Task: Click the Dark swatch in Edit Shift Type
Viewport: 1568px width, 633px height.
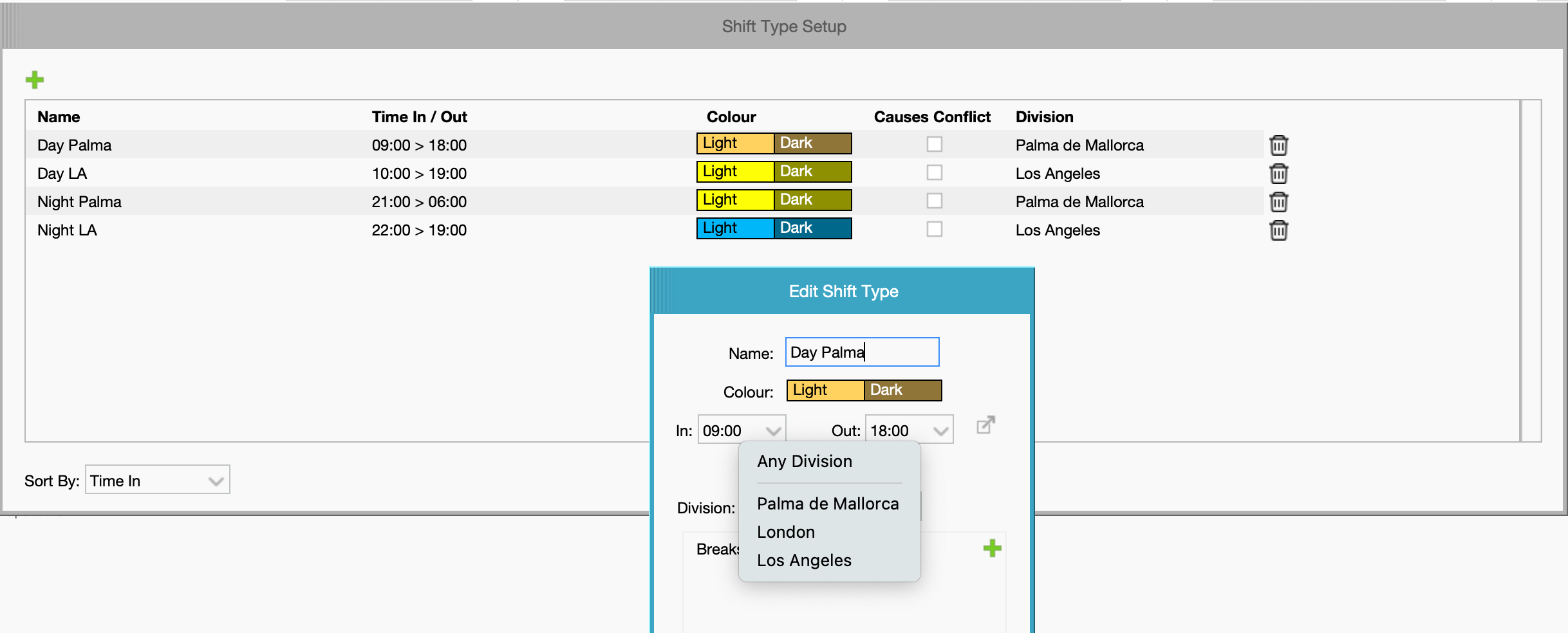Action: coord(903,390)
